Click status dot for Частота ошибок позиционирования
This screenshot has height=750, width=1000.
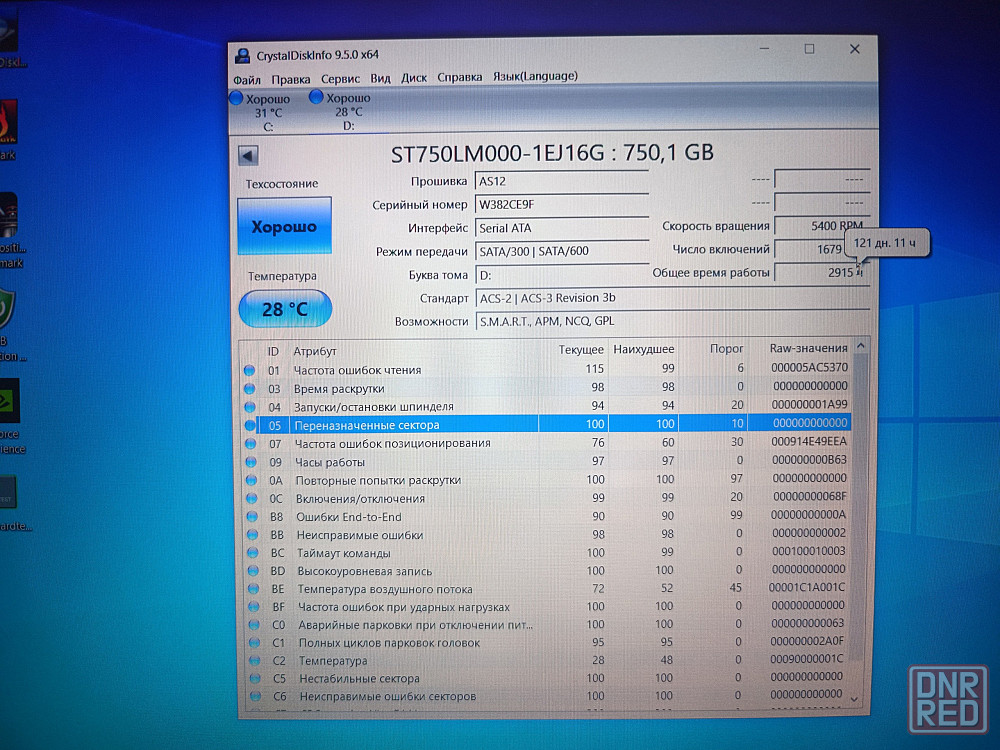coord(251,444)
